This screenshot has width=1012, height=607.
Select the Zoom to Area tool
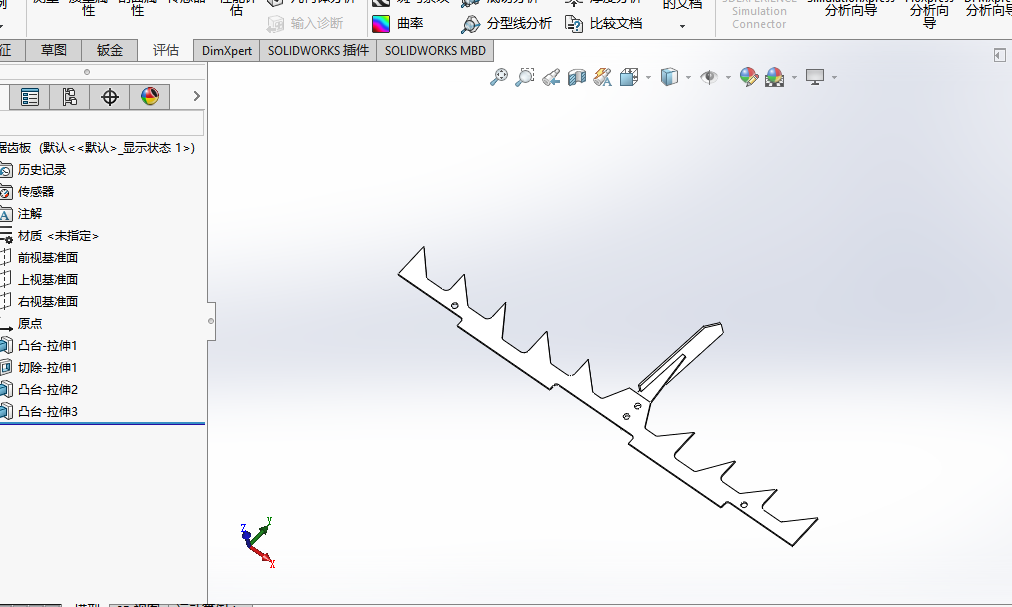524,77
